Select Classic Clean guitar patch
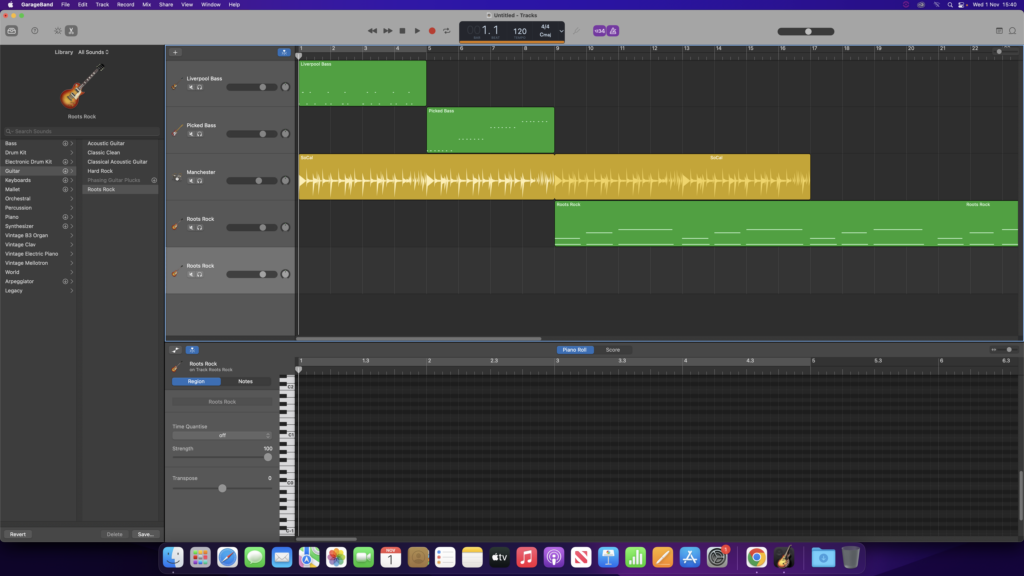Screen dimensions: 1024x576 click(104, 152)
